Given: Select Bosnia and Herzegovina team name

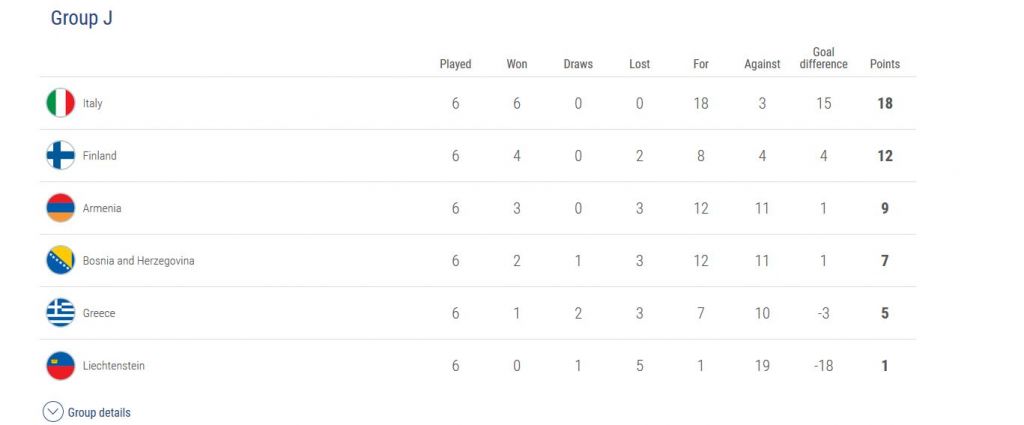Looking at the screenshot, I should (x=139, y=261).
